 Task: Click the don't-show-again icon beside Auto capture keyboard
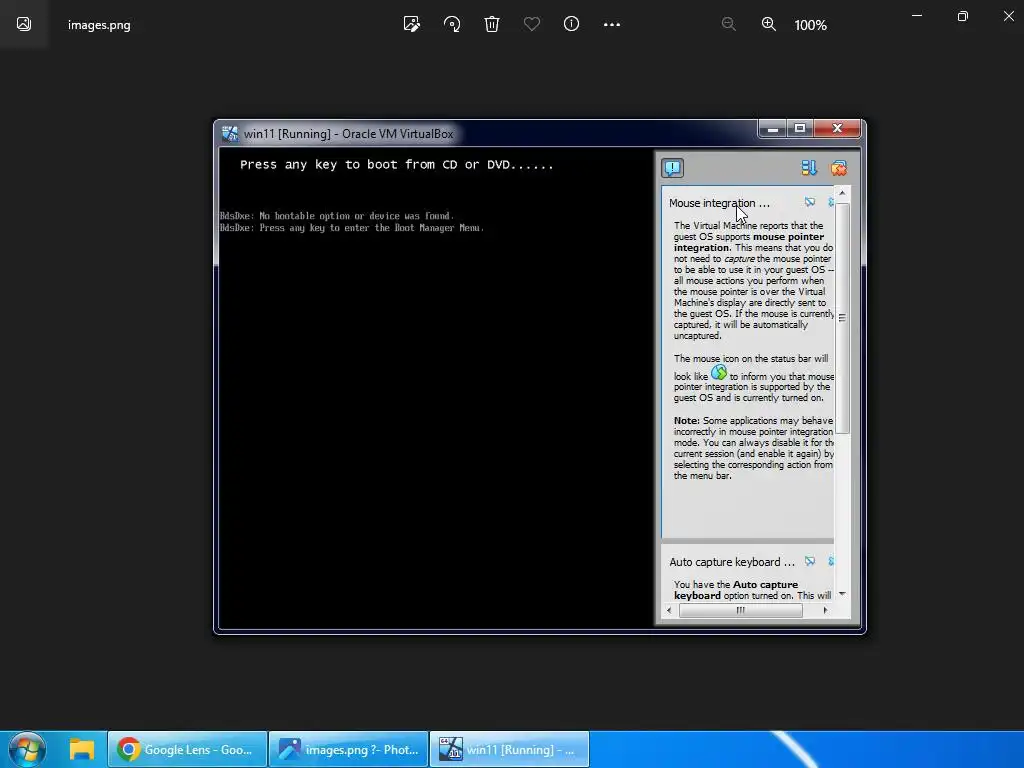pyautogui.click(x=810, y=561)
